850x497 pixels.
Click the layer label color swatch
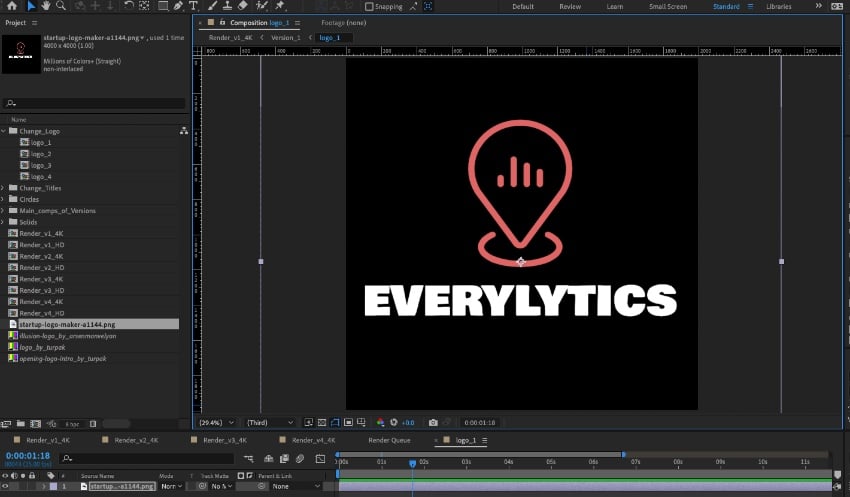(x=53, y=487)
